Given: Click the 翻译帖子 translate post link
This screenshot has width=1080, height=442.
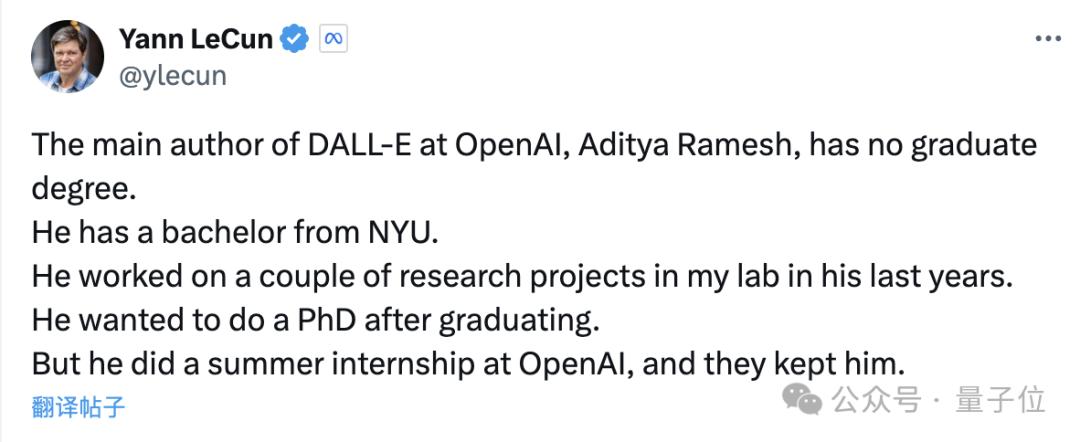Looking at the screenshot, I should click(78, 407).
